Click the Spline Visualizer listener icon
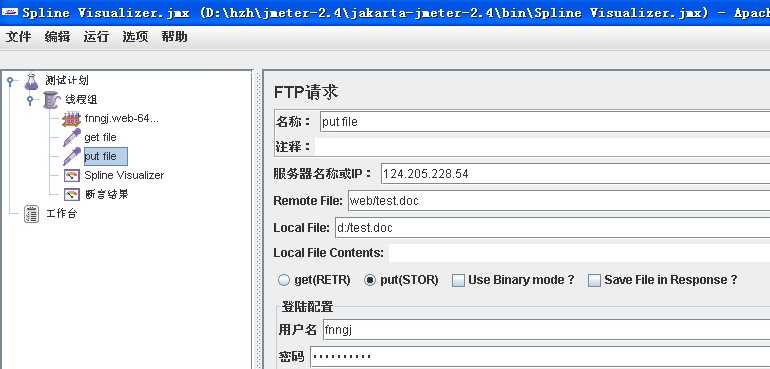Image resolution: width=770 pixels, height=369 pixels. pyautogui.click(x=72, y=175)
